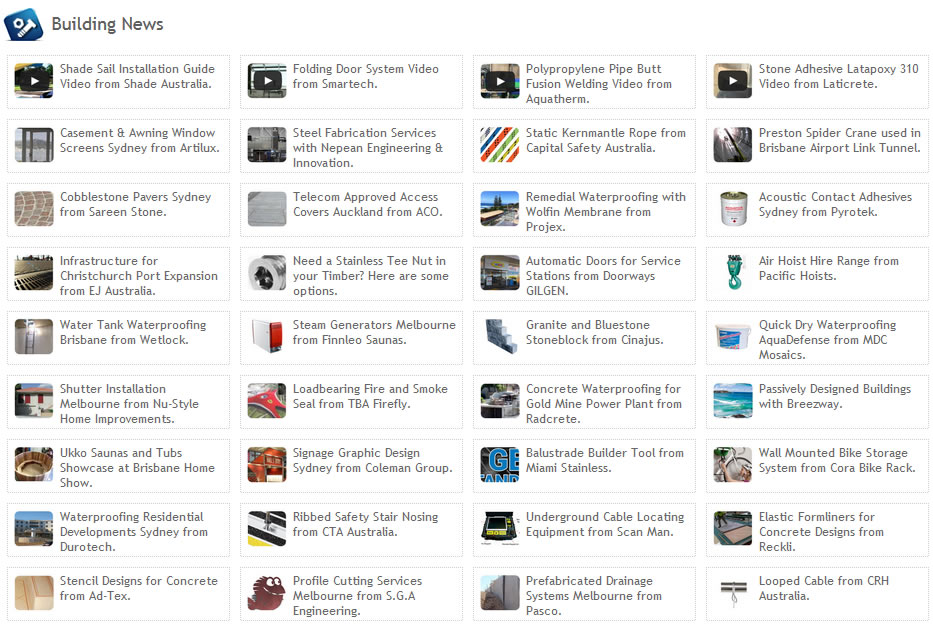Read 'Steam Generators Melbourne from Finnleo Saunas' article
Image resolution: width=933 pixels, height=632 pixels.
(374, 332)
